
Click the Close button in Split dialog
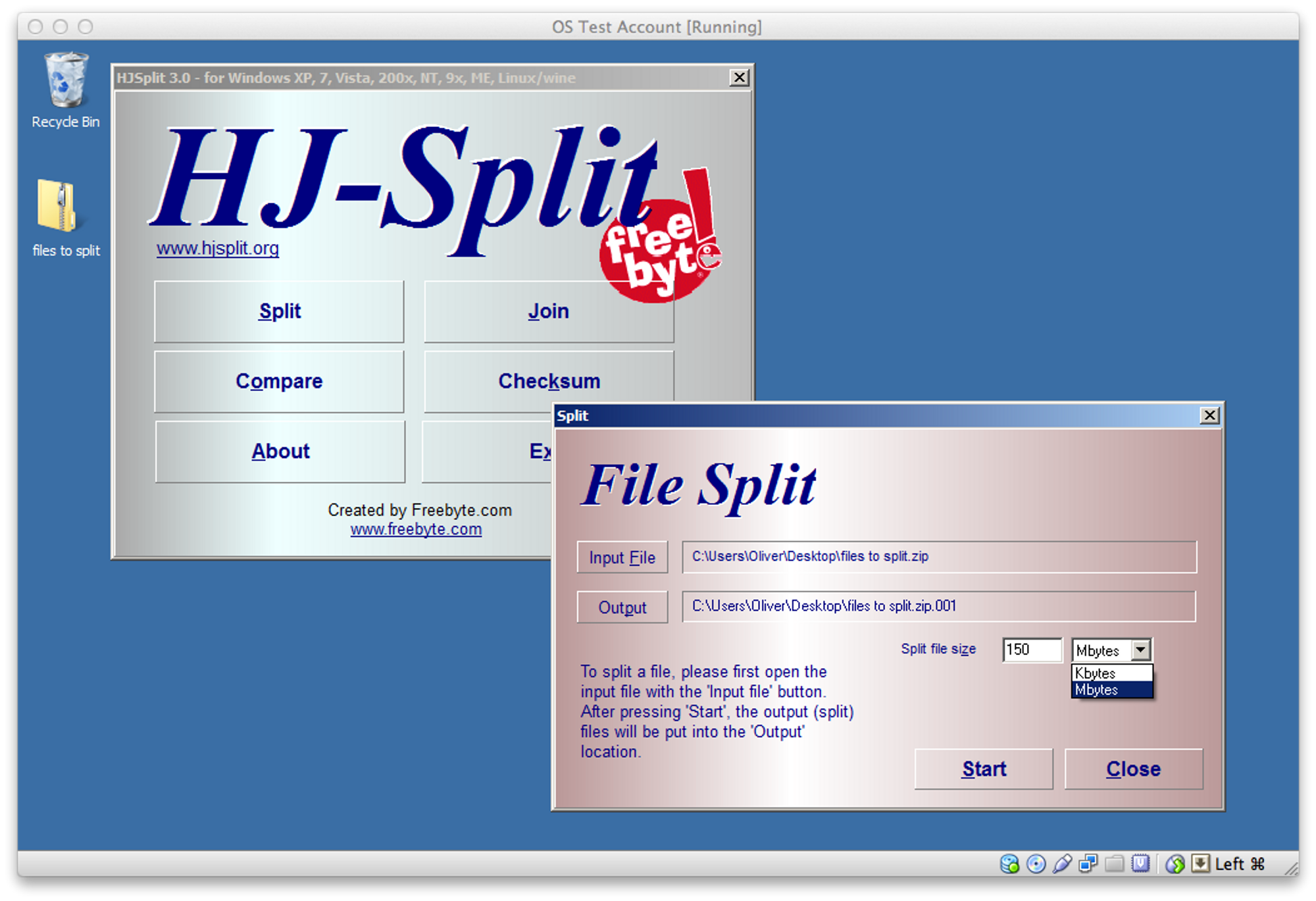click(x=1134, y=769)
